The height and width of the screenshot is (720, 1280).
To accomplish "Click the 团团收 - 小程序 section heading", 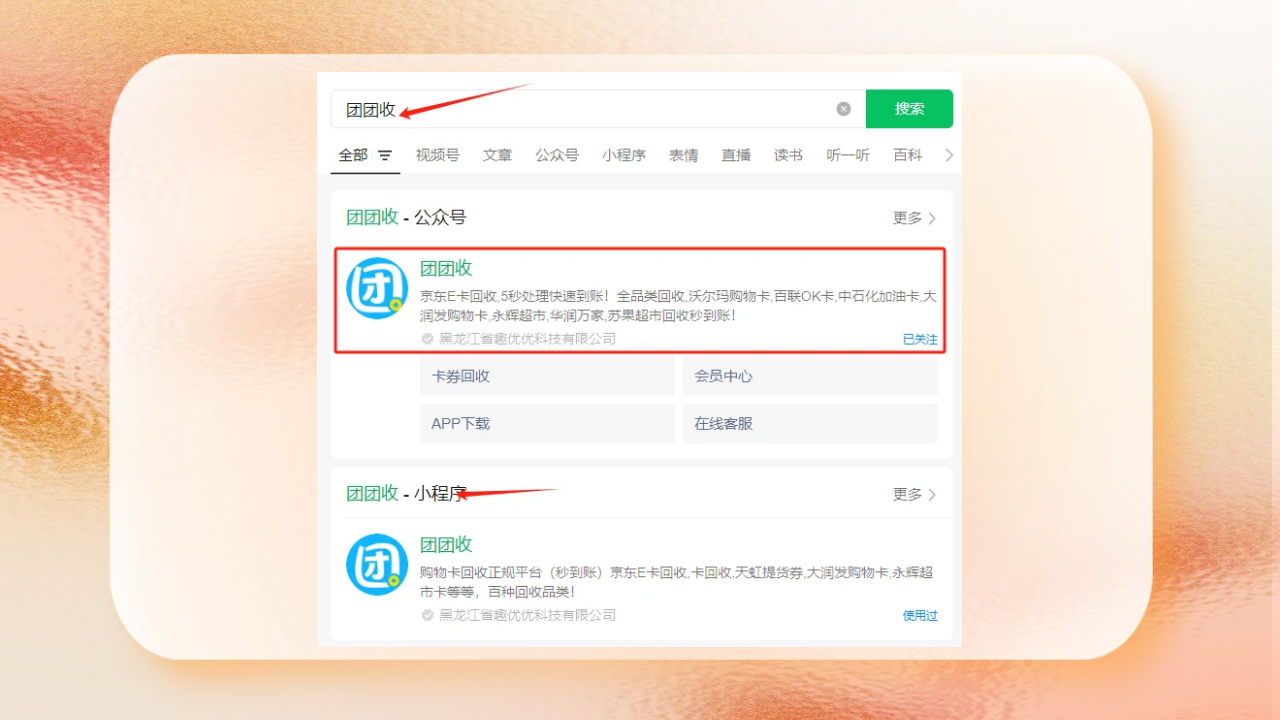I will (x=406, y=494).
